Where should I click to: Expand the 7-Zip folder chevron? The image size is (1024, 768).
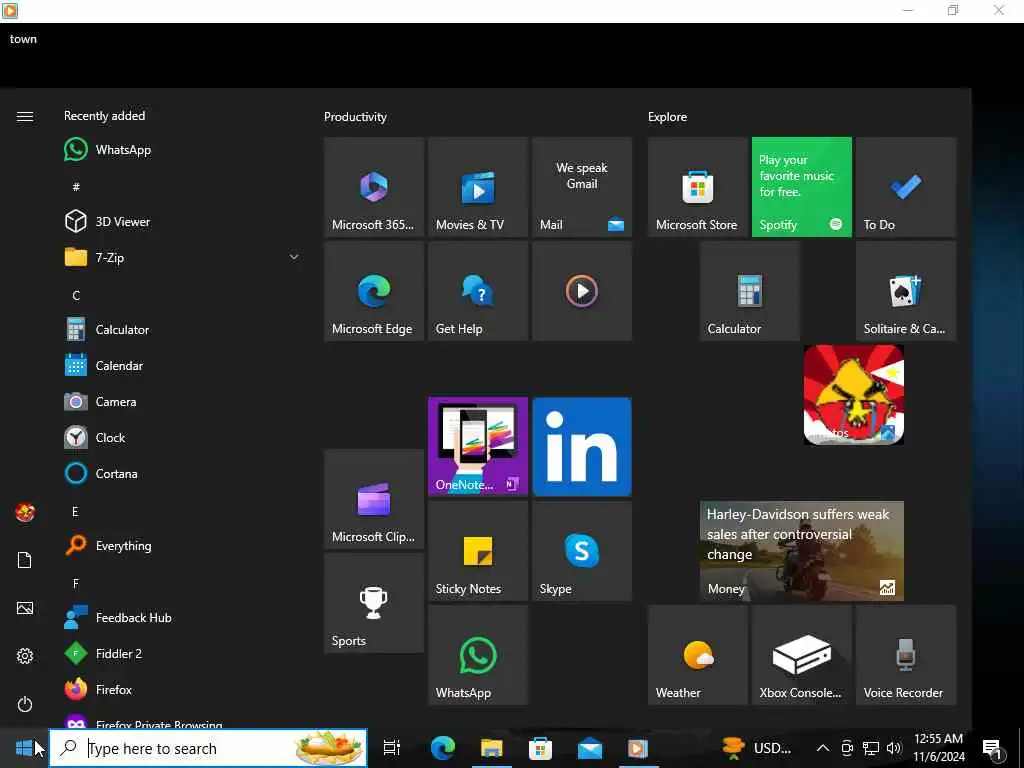pyautogui.click(x=294, y=257)
